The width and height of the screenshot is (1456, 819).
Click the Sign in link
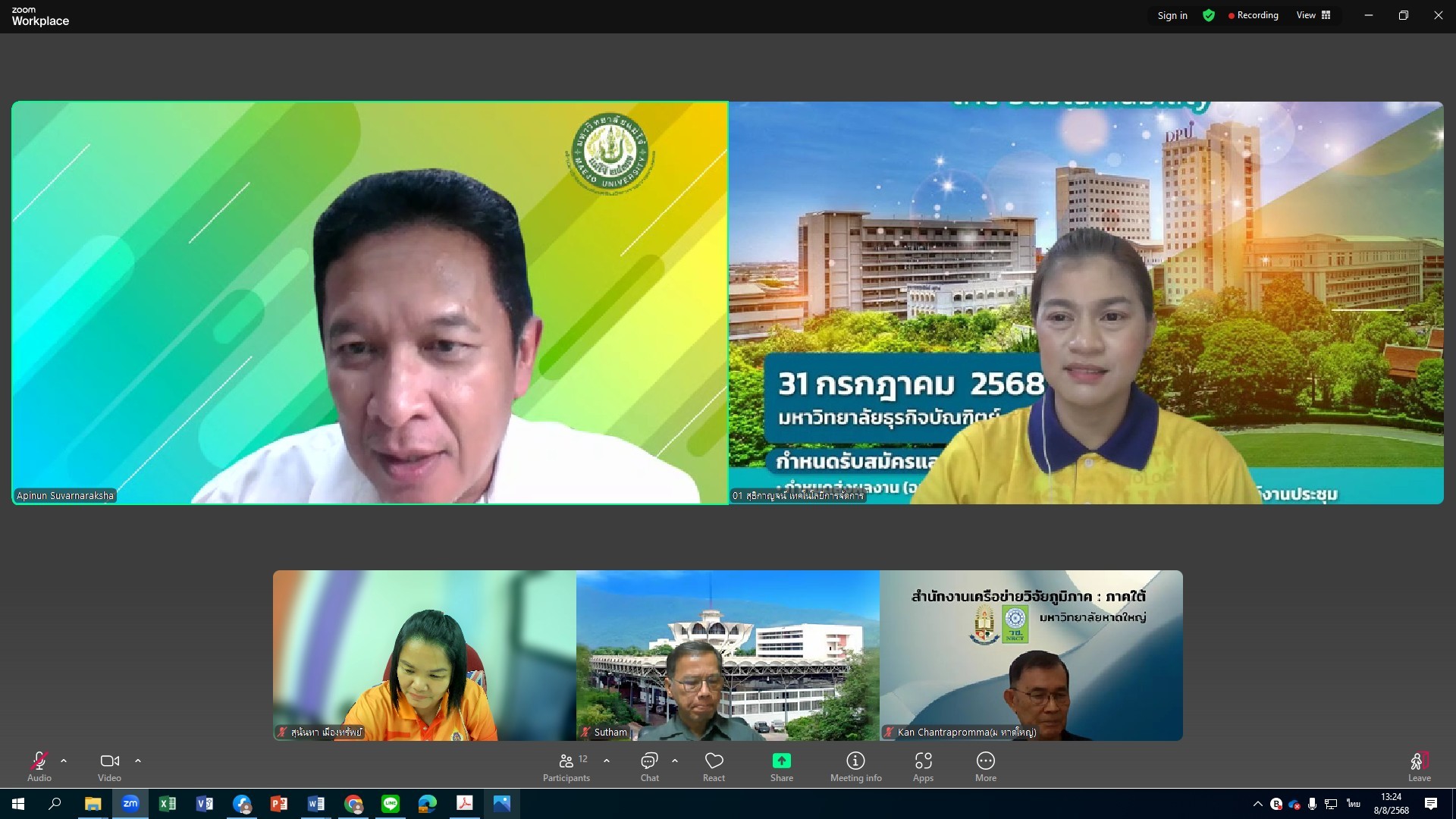pyautogui.click(x=1172, y=15)
